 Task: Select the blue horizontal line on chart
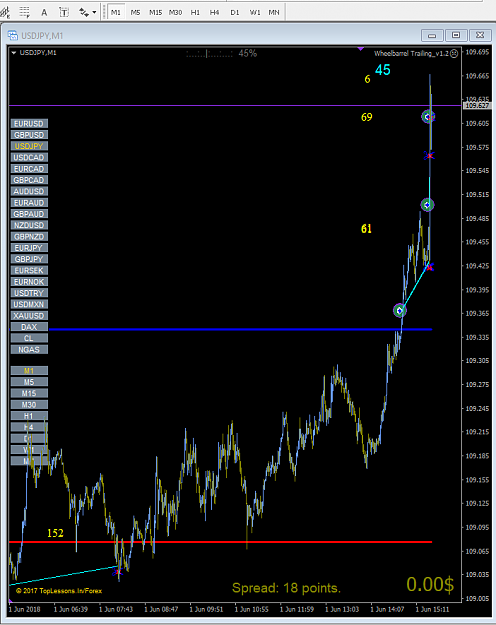[x=239, y=330]
